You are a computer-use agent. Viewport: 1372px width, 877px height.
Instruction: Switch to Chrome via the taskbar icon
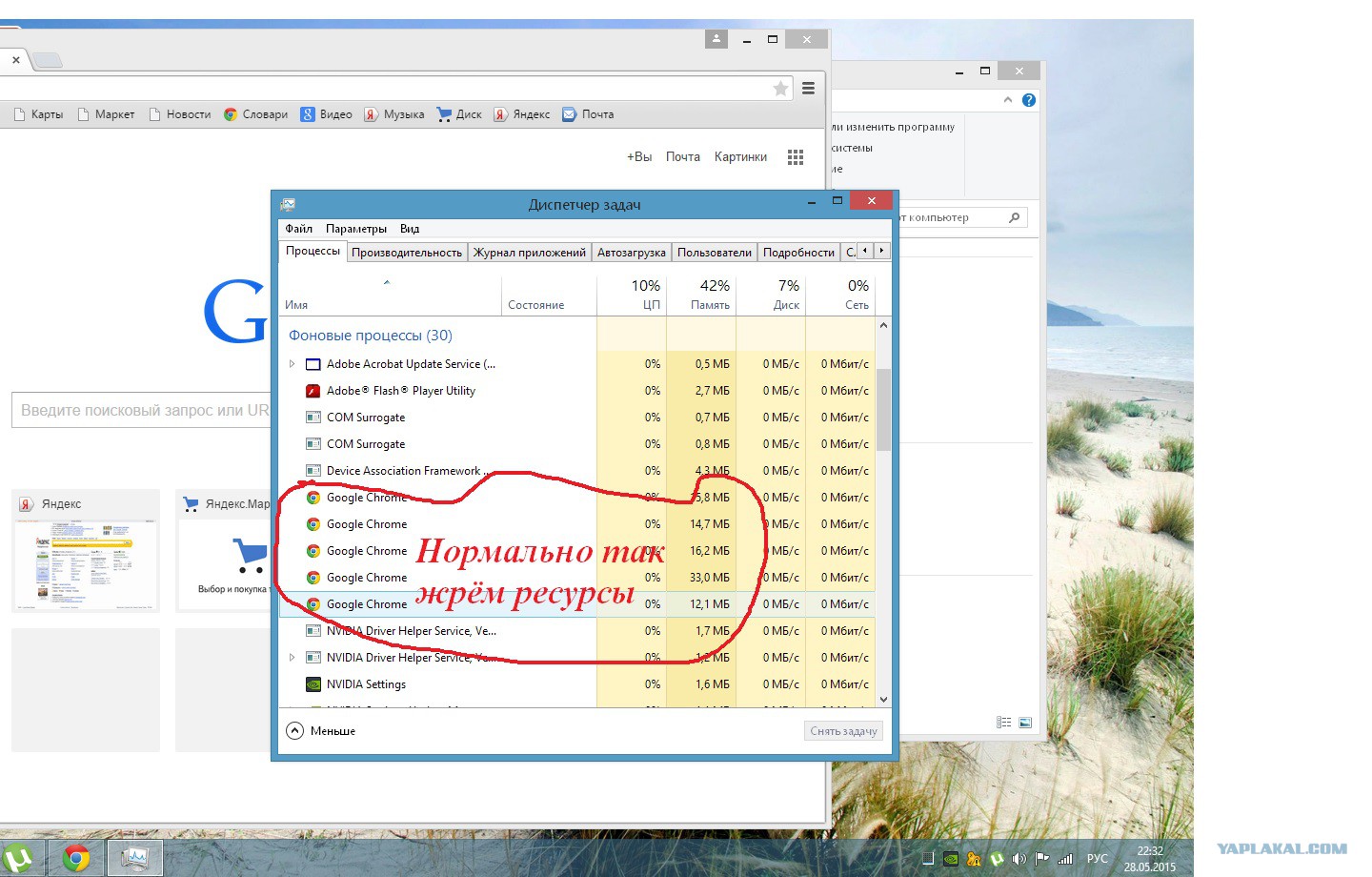[x=76, y=859]
